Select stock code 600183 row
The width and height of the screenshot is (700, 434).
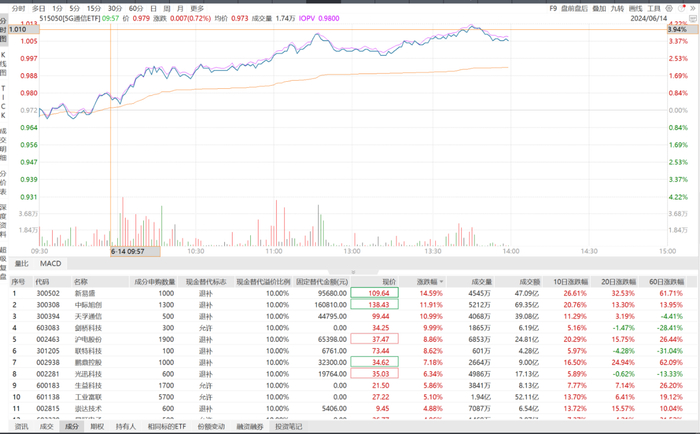click(353, 385)
